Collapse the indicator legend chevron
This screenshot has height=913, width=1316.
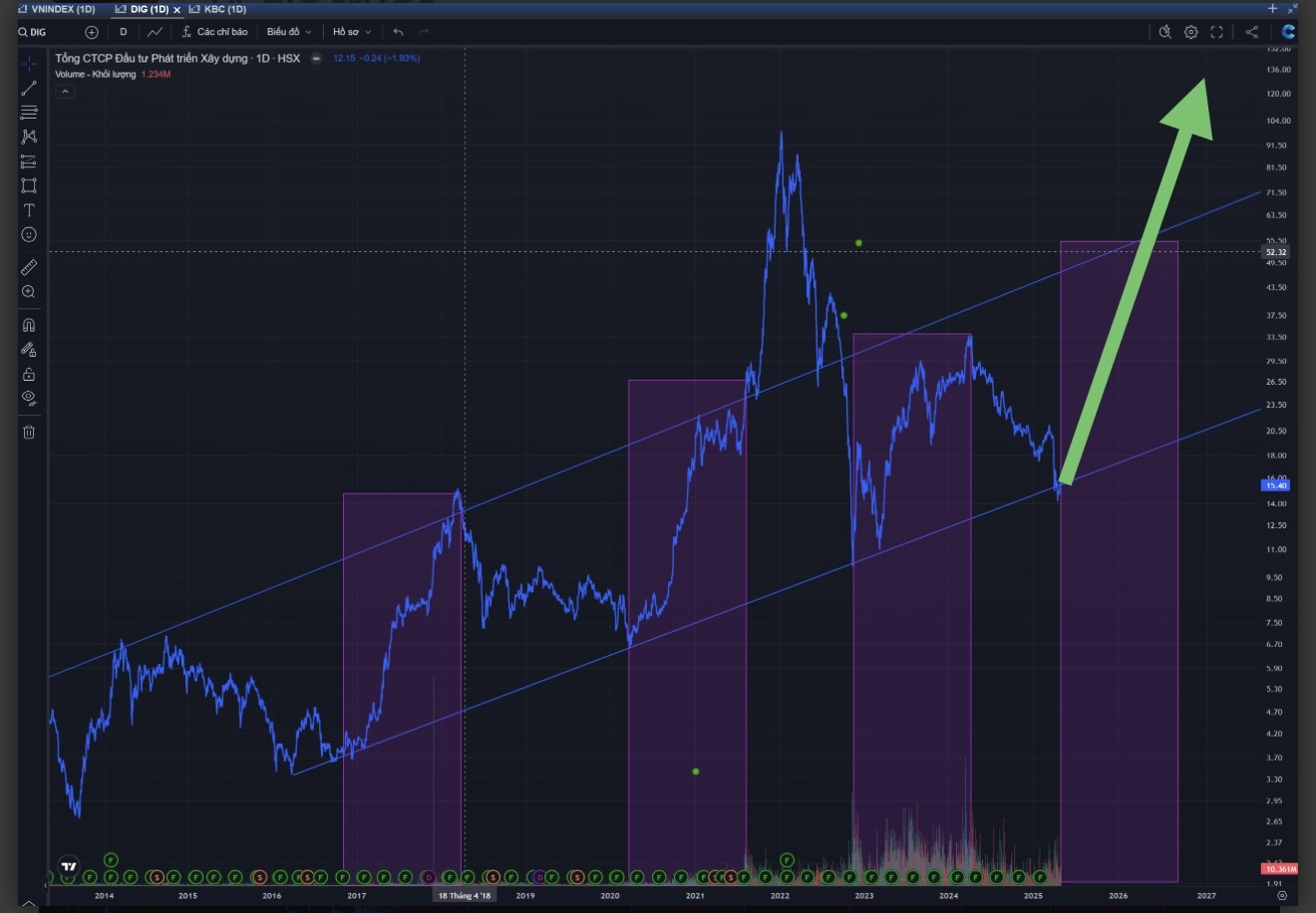coord(65,92)
